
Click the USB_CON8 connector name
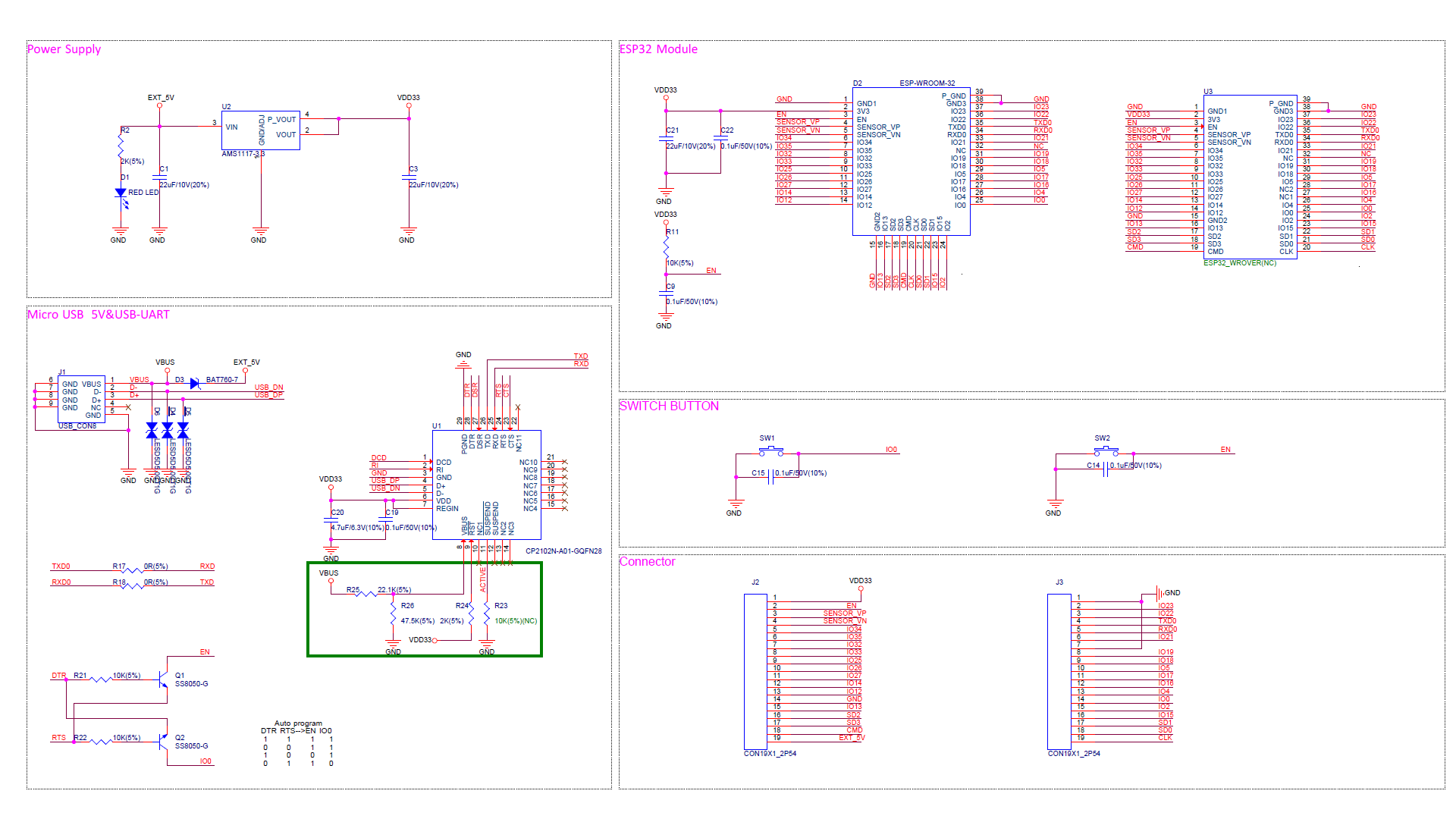click(77, 426)
